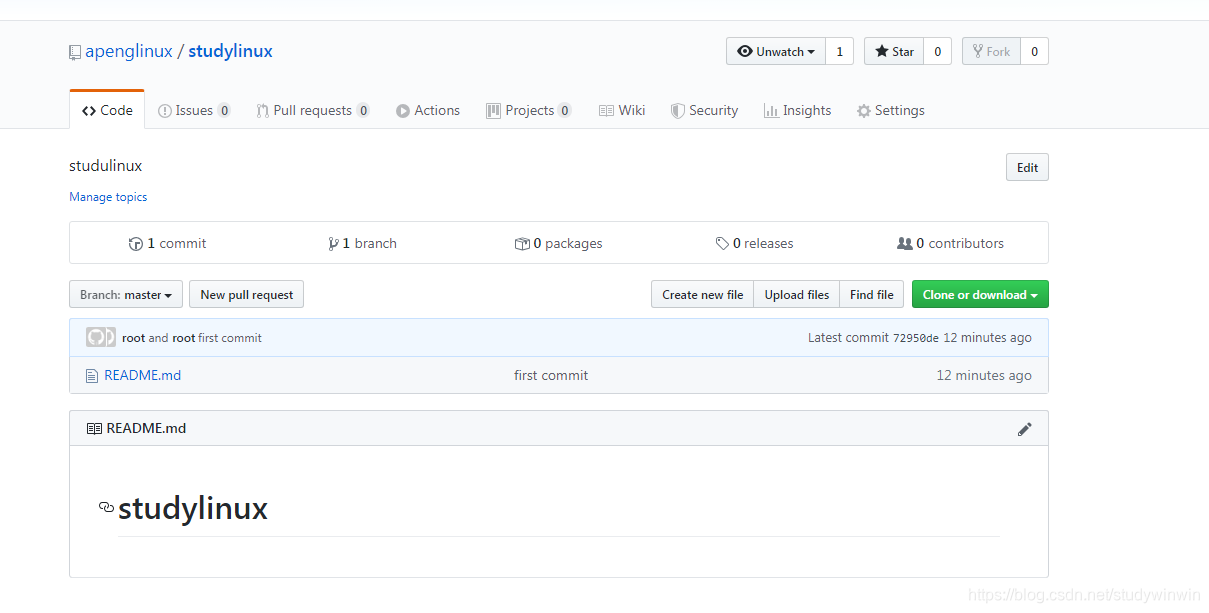1209x613 pixels.
Task: Open first commit message in README.md row
Action: [x=551, y=375]
